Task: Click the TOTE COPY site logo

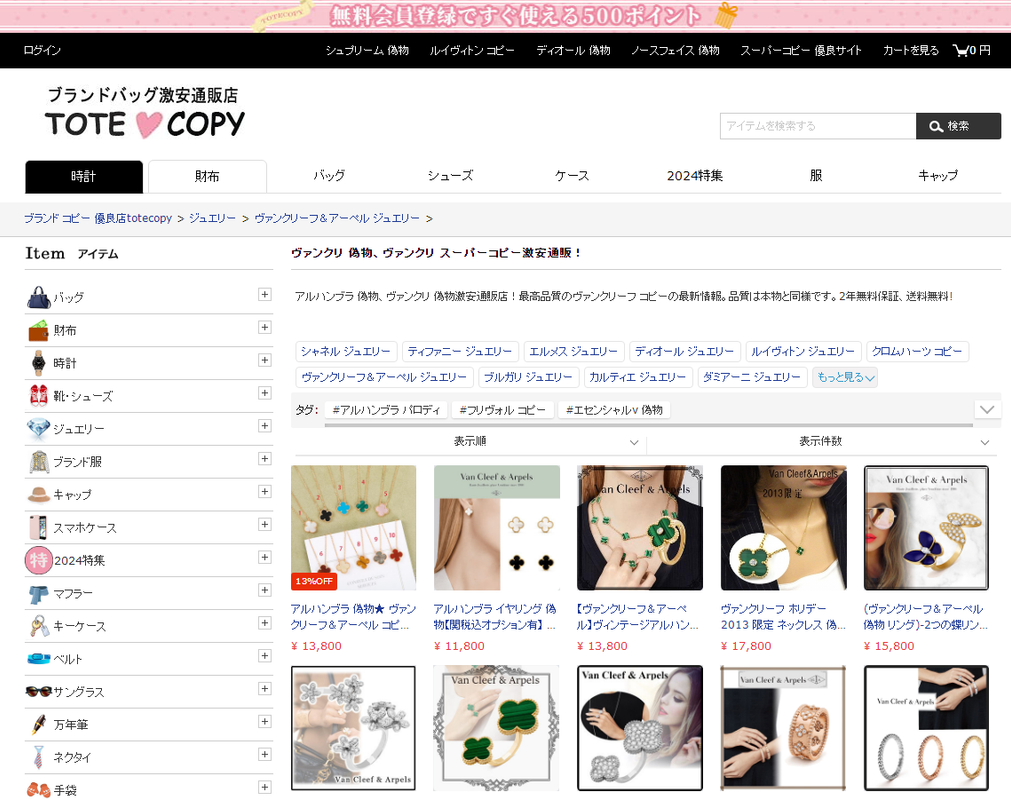Action: click(x=145, y=113)
